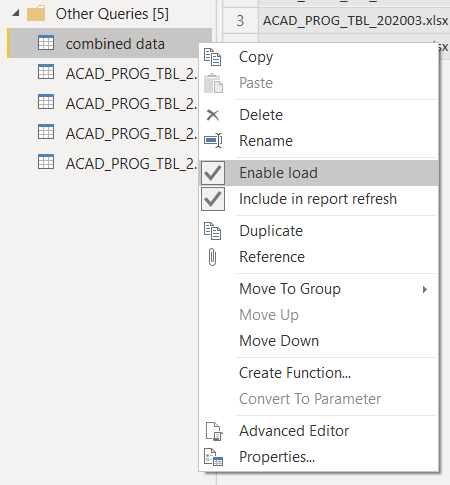Expand the Move To Group submenu arrow

pos(425,289)
